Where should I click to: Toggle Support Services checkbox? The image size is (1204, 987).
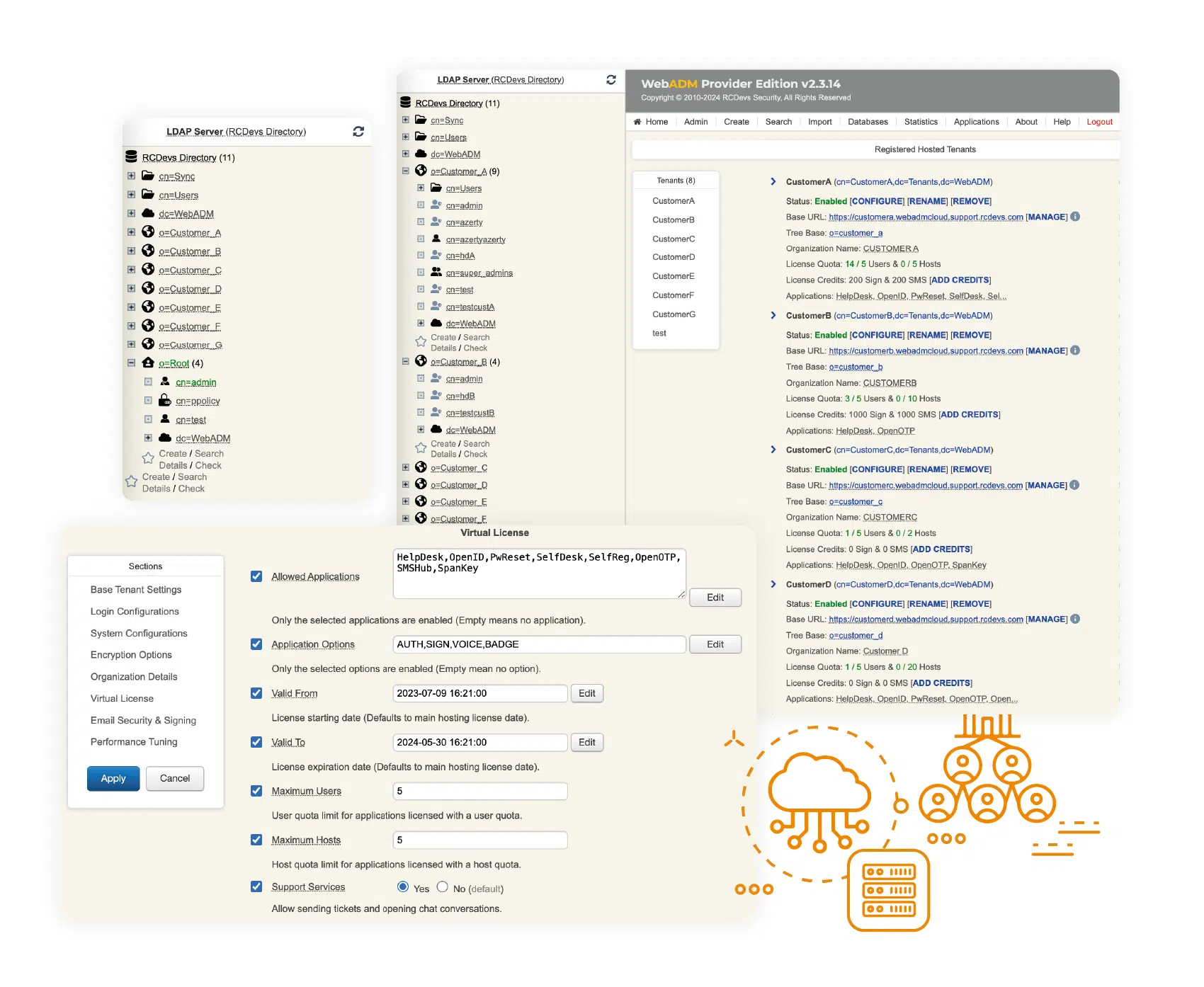[256, 886]
